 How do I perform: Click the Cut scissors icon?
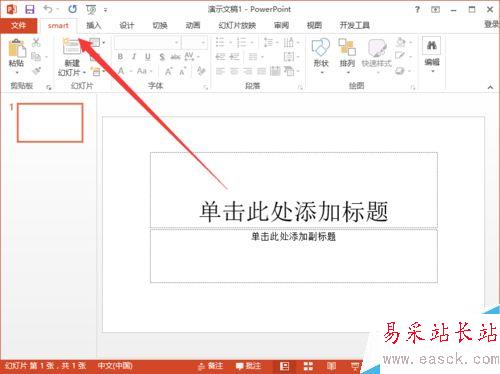(x=36, y=42)
